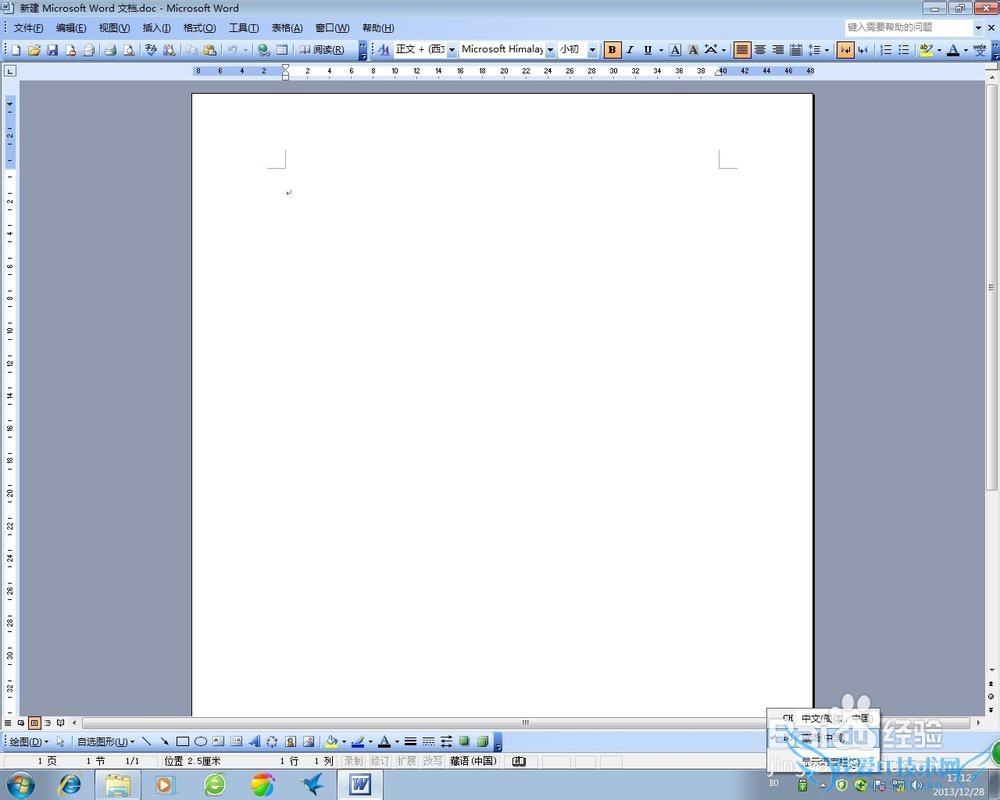The width and height of the screenshot is (1000, 800).
Task: Click the character border A icon
Action: tap(675, 50)
